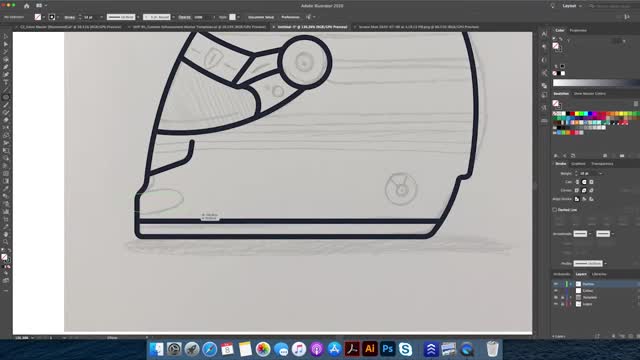Pick the red swatch in Swatches panel
The height and width of the screenshot is (360, 640).
572,114
